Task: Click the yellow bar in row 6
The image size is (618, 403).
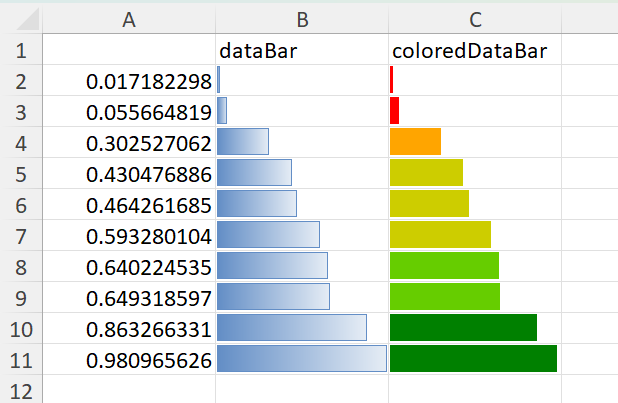Action: pyautogui.click(x=430, y=203)
